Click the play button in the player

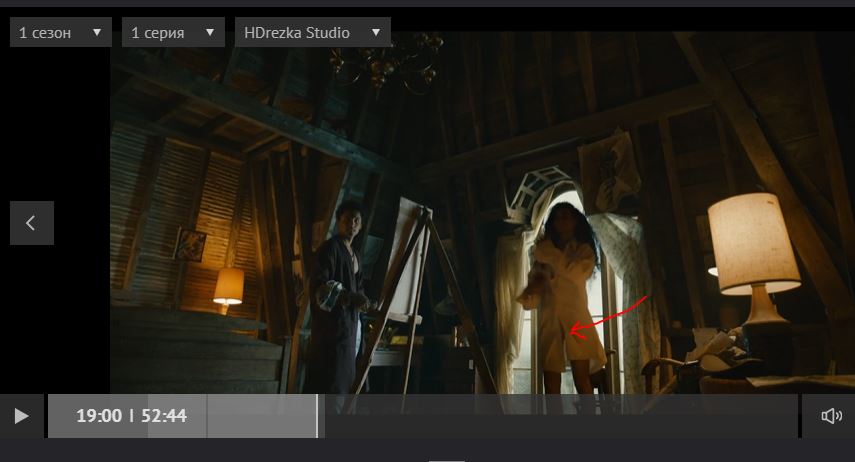22,416
